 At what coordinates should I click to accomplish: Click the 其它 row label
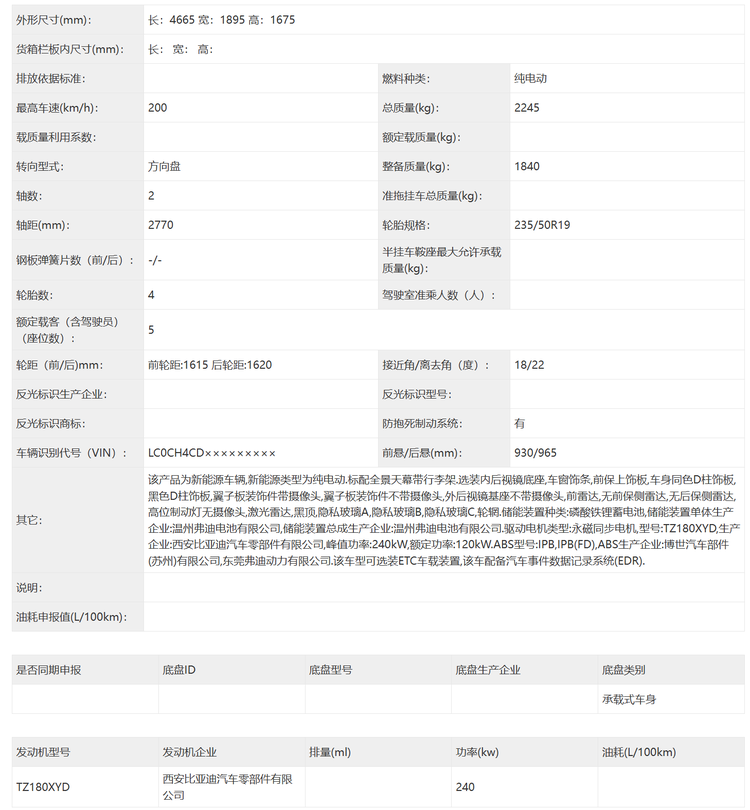tap(28, 520)
